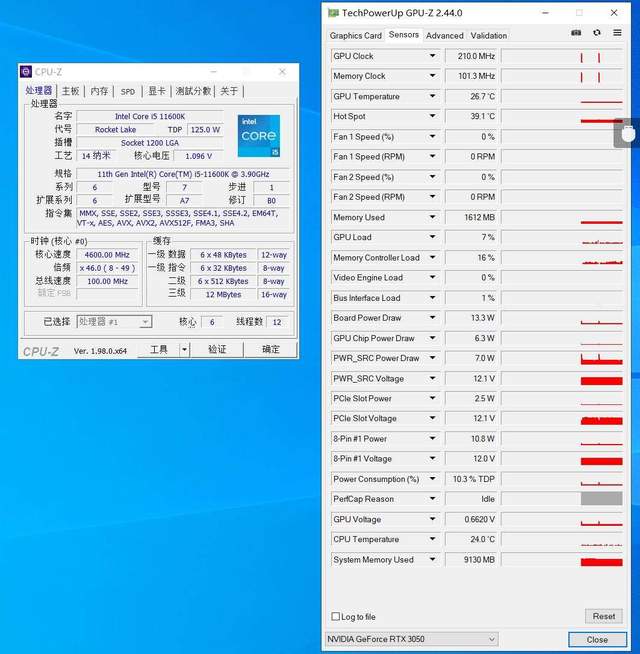Open the 内存 tab in CPU-Z

tap(99, 91)
